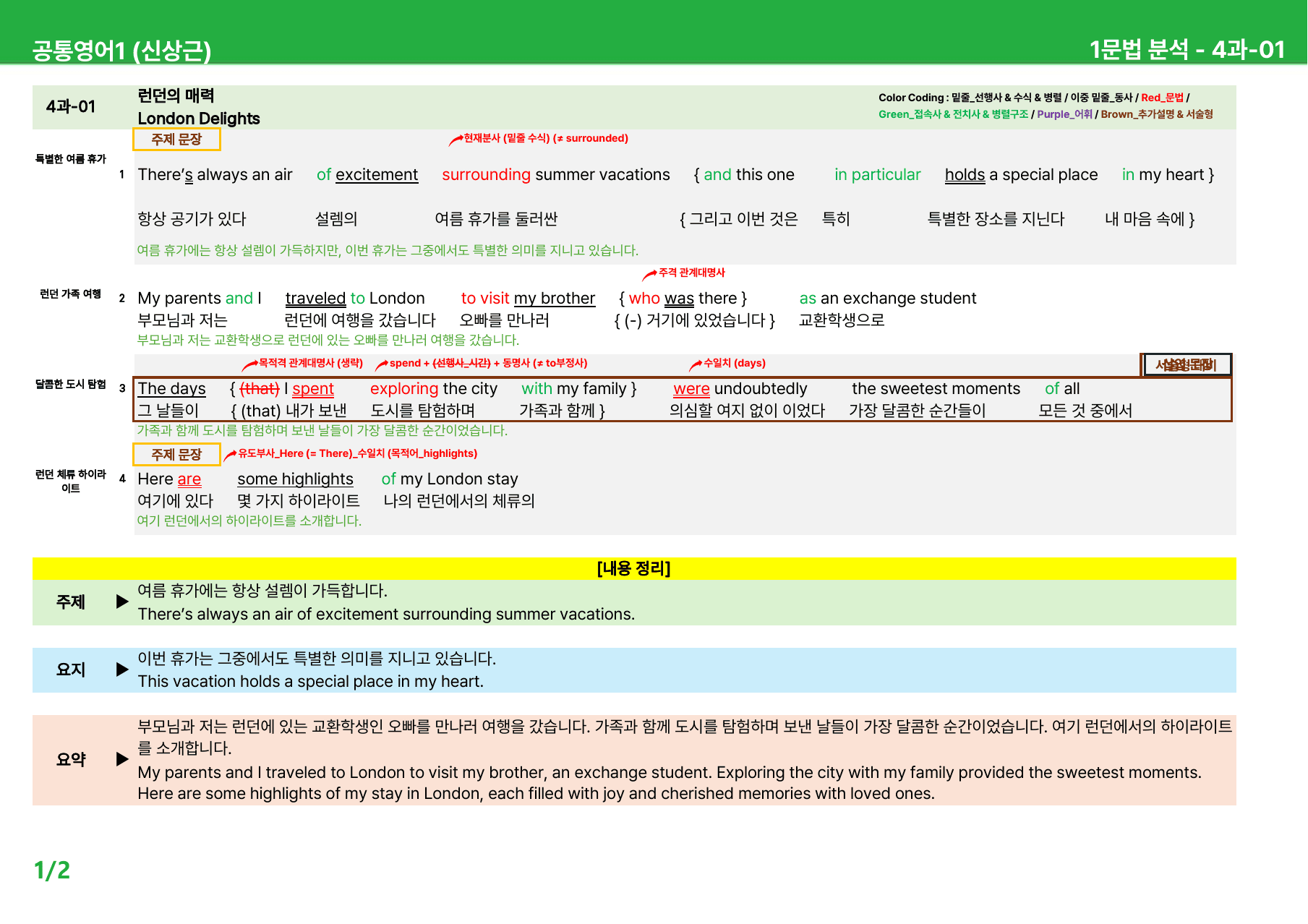Viewport: 1308px width, 924px height.
Task: Click the red arrow beside 주격 관계대명사
Action: (649, 274)
